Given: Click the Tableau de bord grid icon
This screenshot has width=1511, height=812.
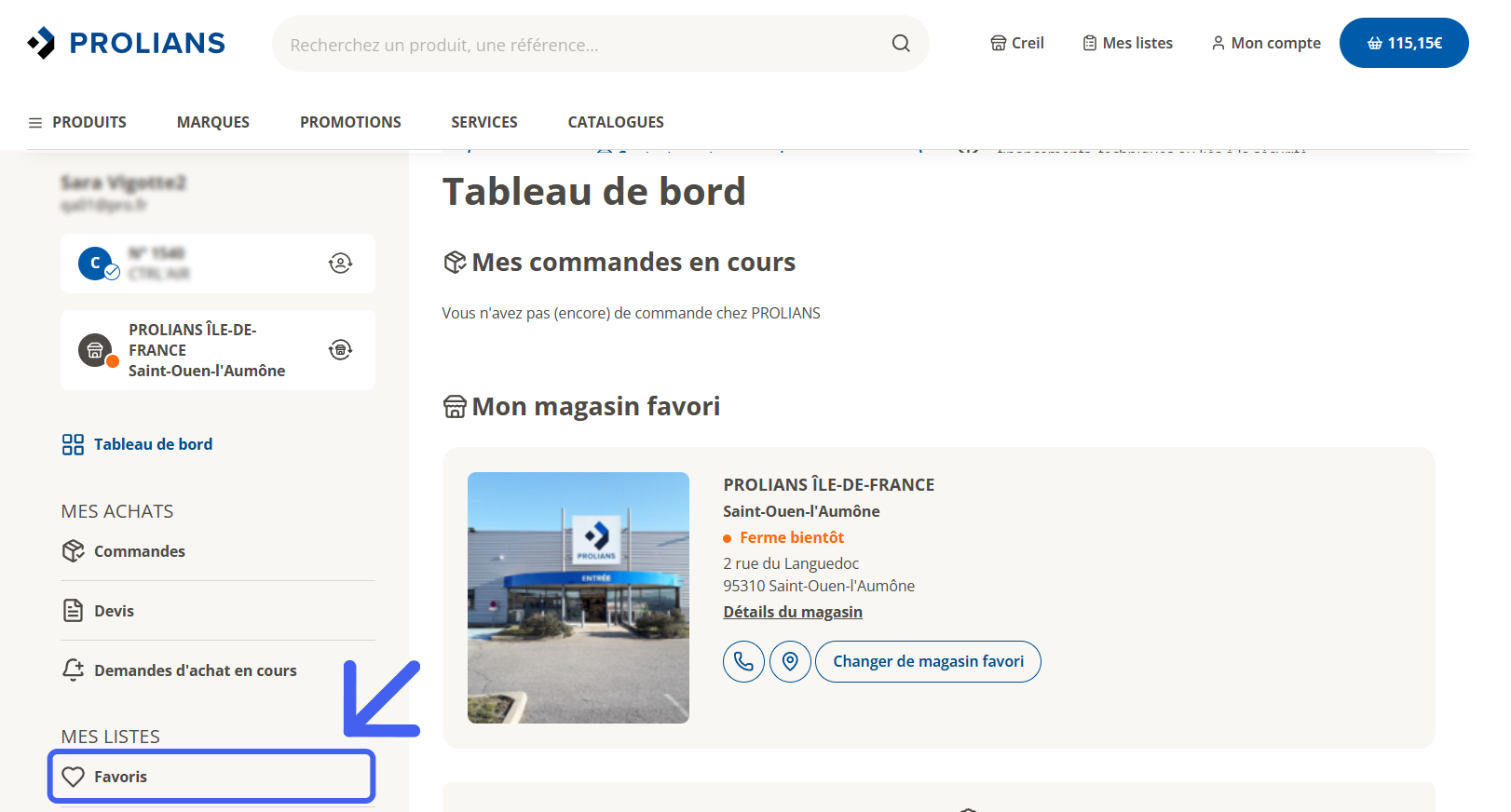Looking at the screenshot, I should (x=73, y=444).
